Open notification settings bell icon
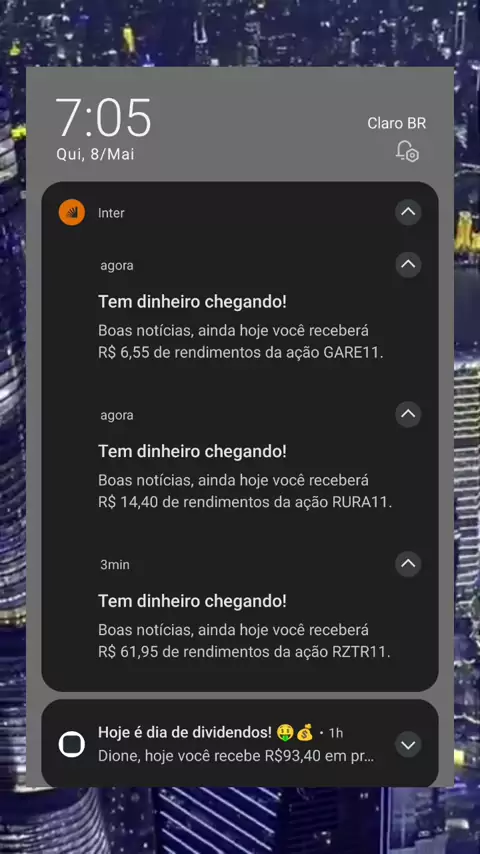The height and width of the screenshot is (854, 480). (x=407, y=151)
